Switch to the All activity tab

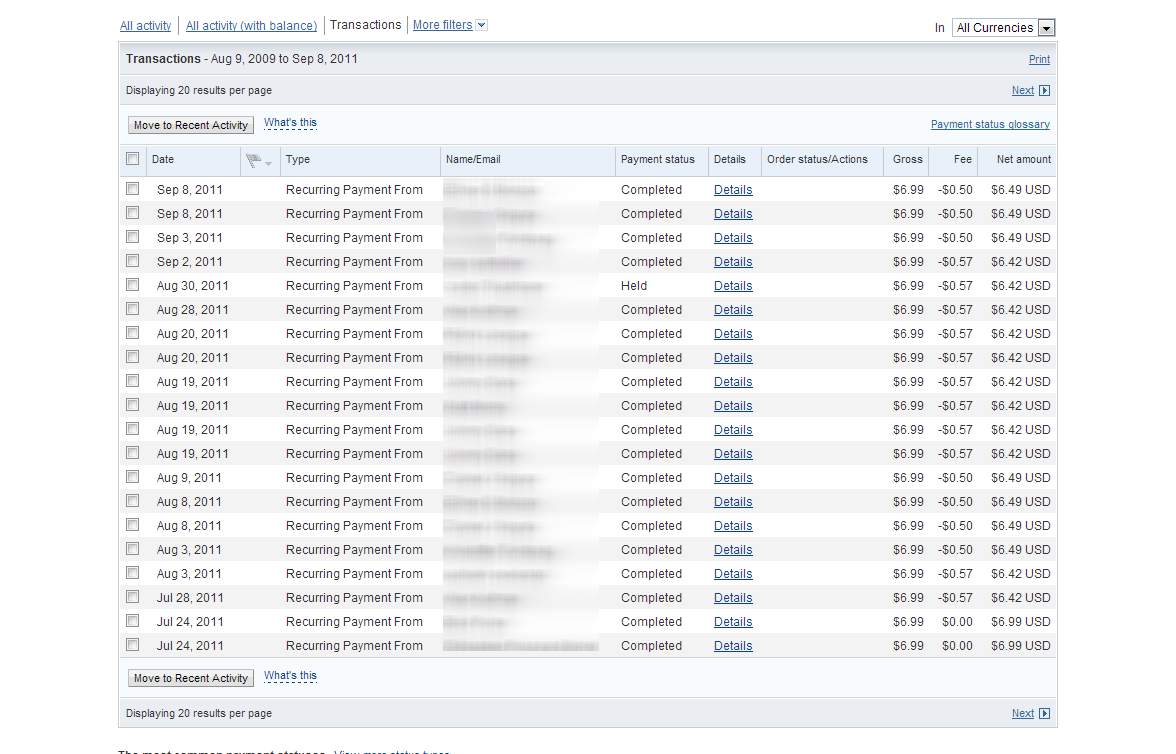point(146,26)
